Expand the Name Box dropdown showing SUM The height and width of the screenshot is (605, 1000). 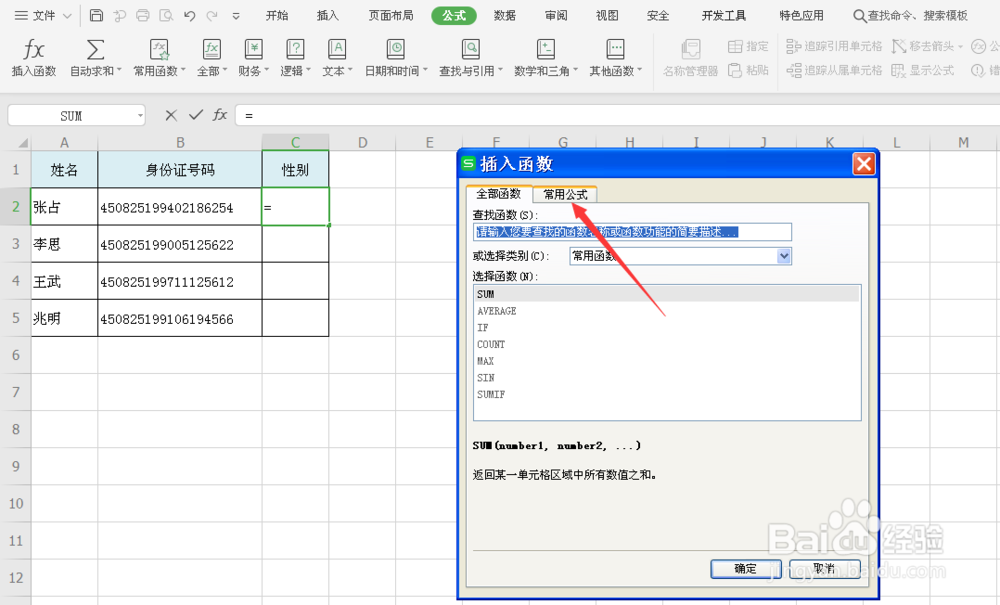(x=140, y=116)
